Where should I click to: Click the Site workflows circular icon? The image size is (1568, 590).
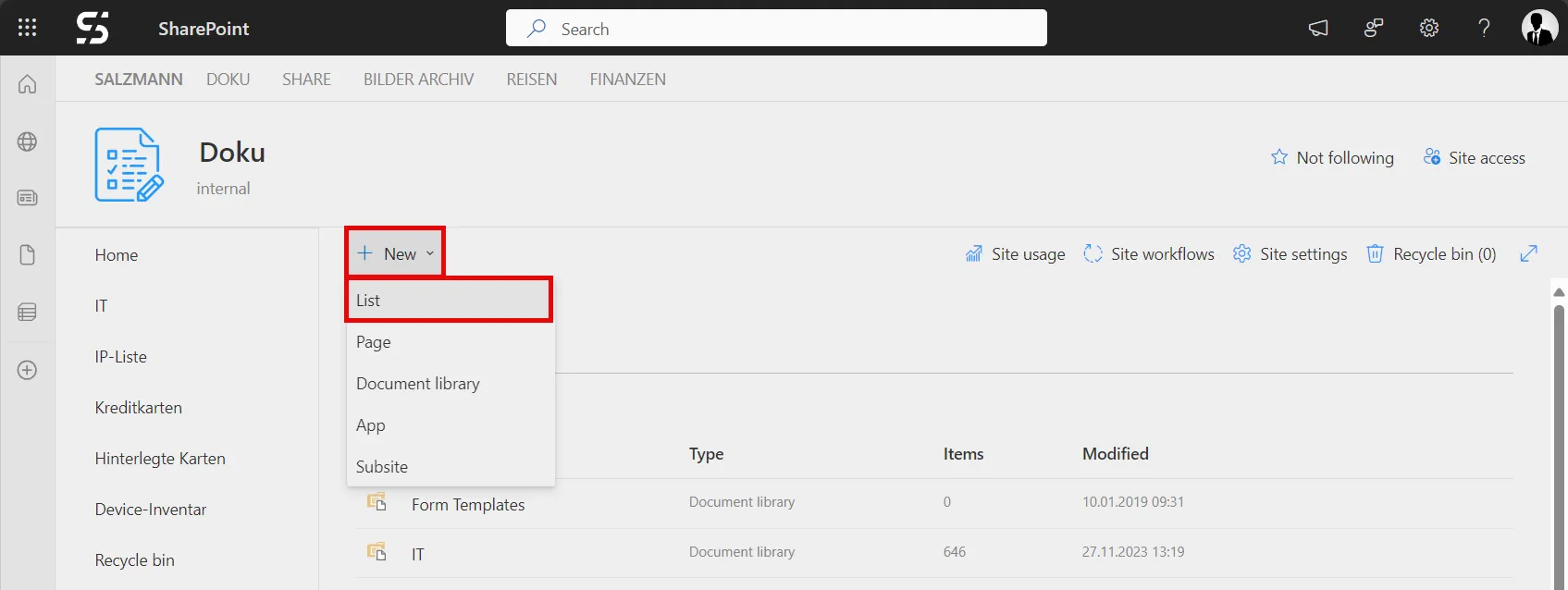tap(1093, 253)
